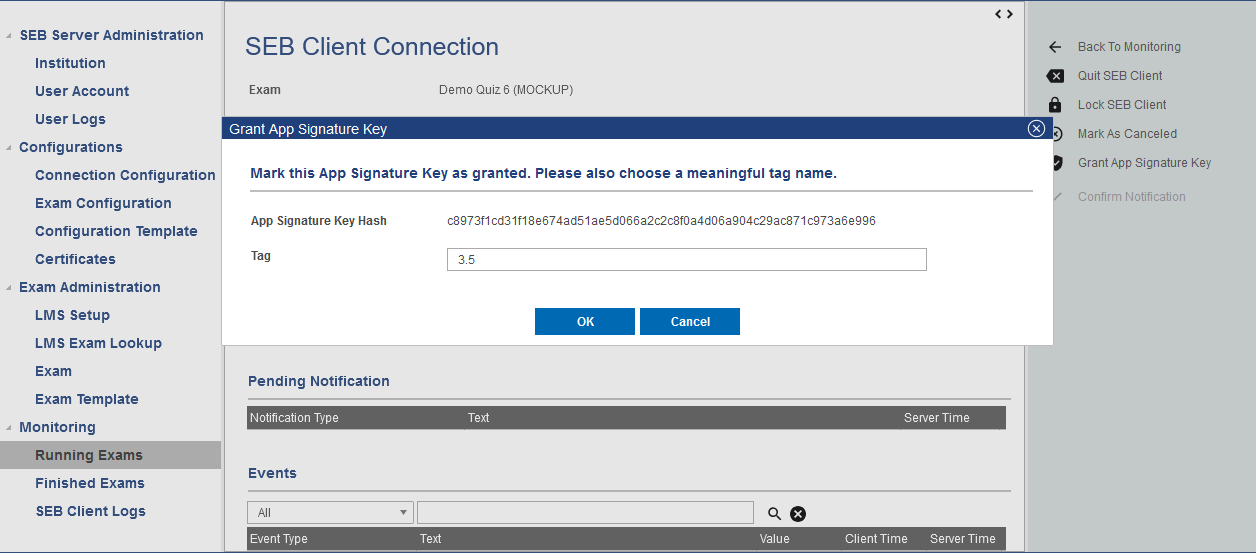Clear the events filter with the X icon
The height and width of the screenshot is (553, 1256).
coord(798,514)
